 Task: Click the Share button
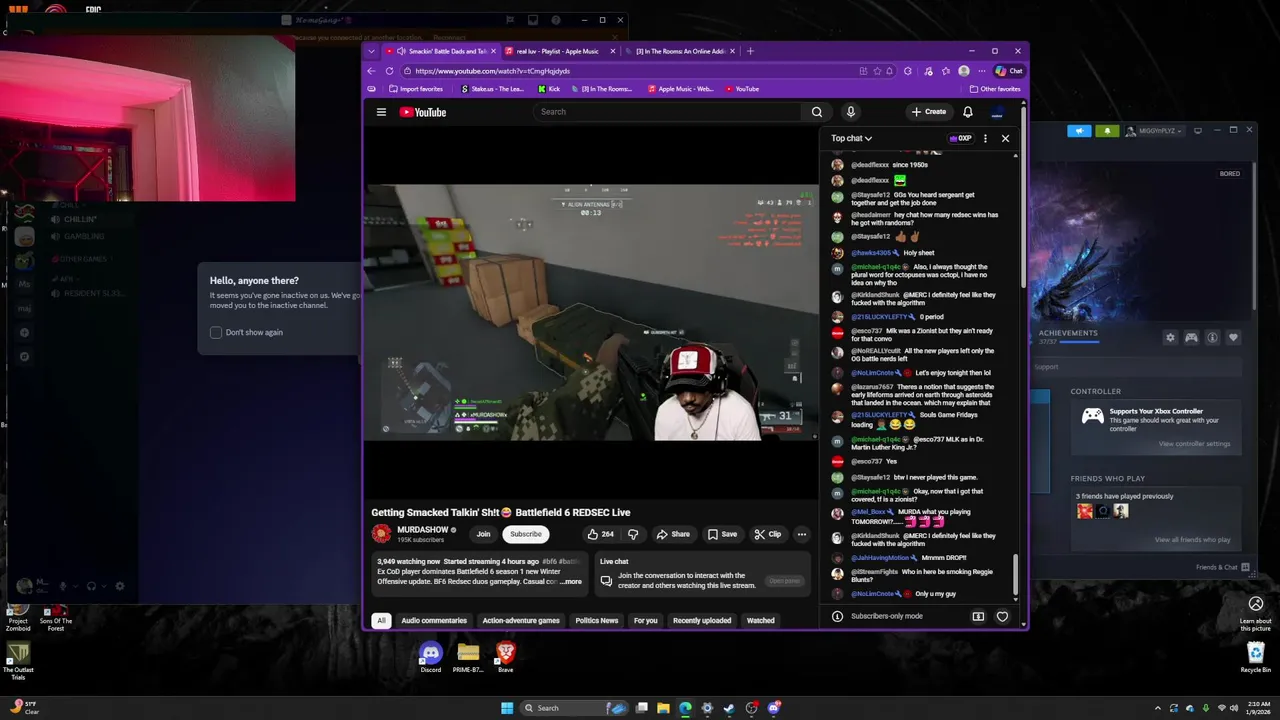click(x=673, y=534)
